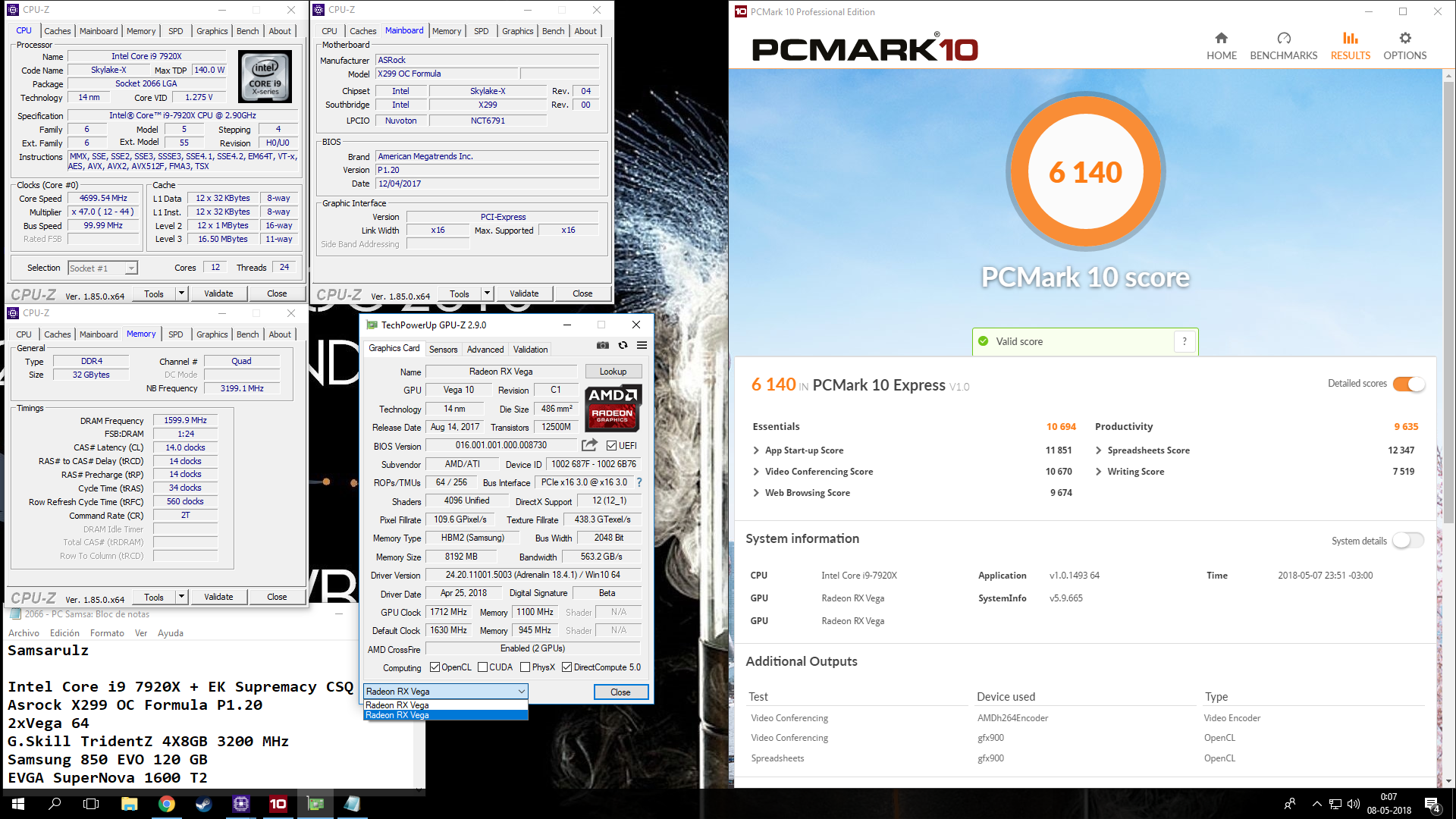Open Task View on taskbar
The image size is (1456, 819).
pos(91,804)
